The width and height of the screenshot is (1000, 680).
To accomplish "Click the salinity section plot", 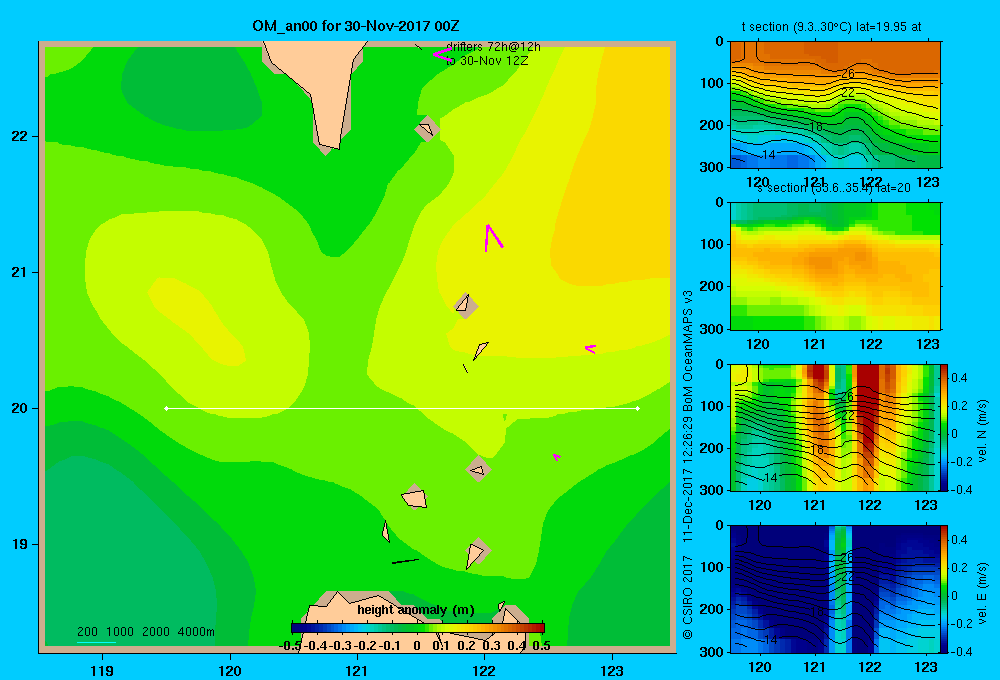I will (x=835, y=266).
